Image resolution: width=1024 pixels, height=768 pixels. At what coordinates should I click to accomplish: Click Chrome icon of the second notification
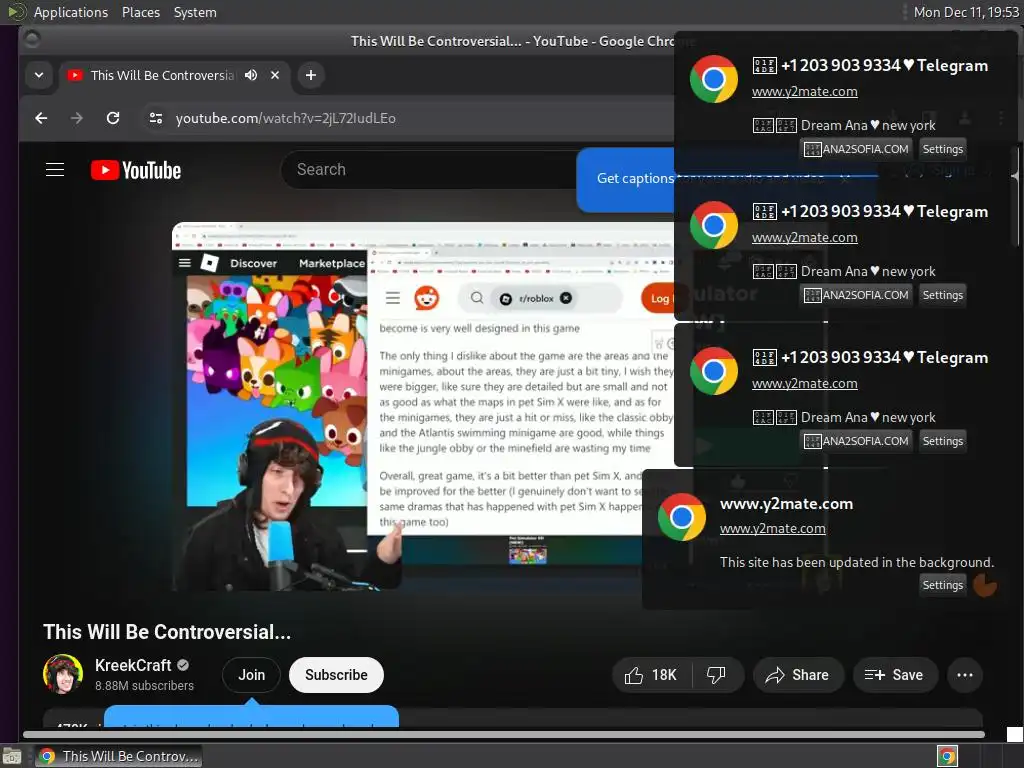coord(714,225)
